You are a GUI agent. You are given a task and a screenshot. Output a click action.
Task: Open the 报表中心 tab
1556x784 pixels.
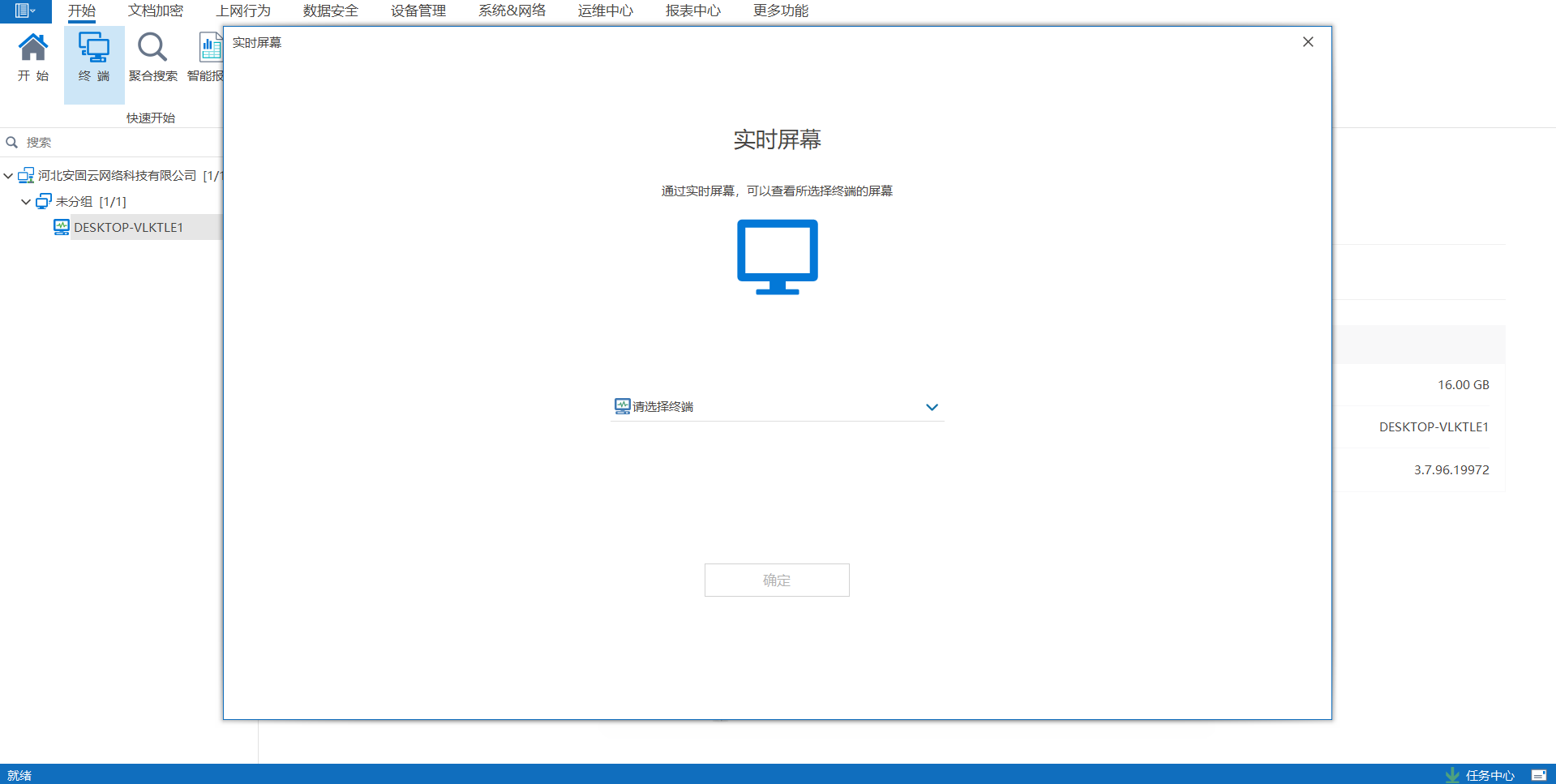point(693,11)
